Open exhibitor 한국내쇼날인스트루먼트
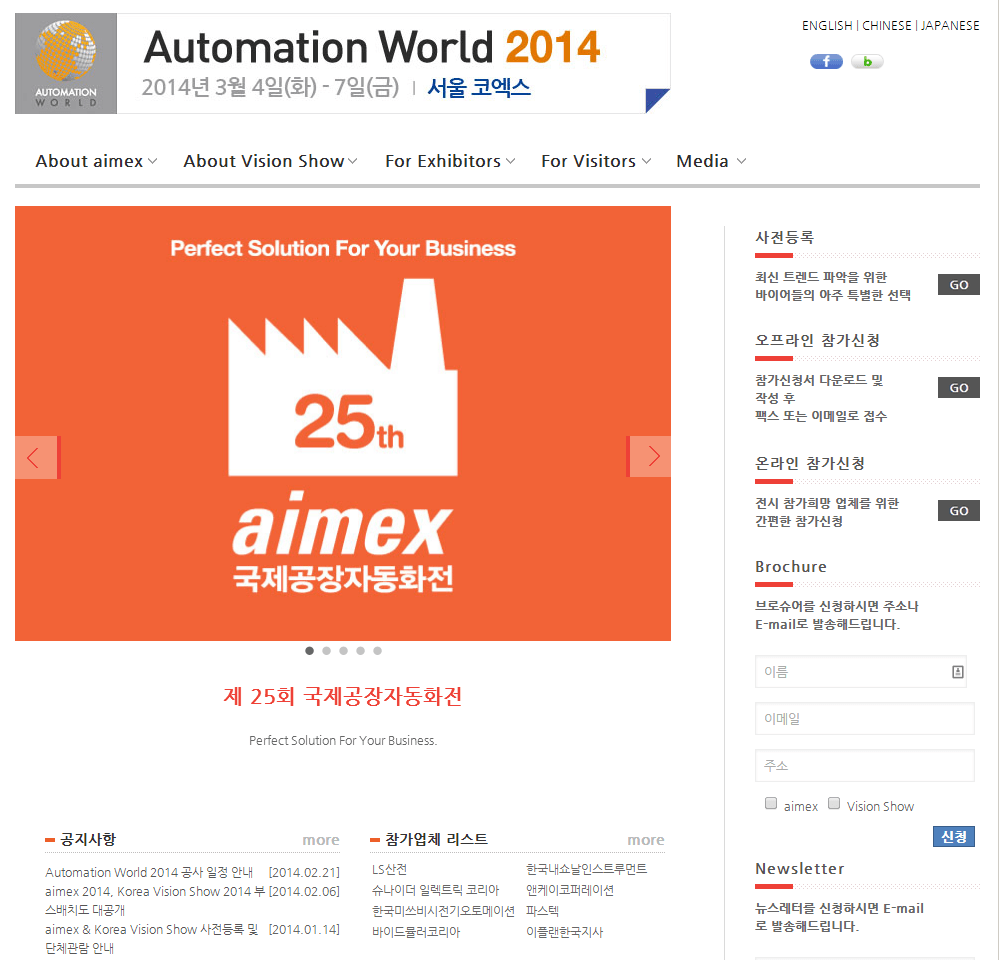This screenshot has height=960, width=999. click(586, 869)
